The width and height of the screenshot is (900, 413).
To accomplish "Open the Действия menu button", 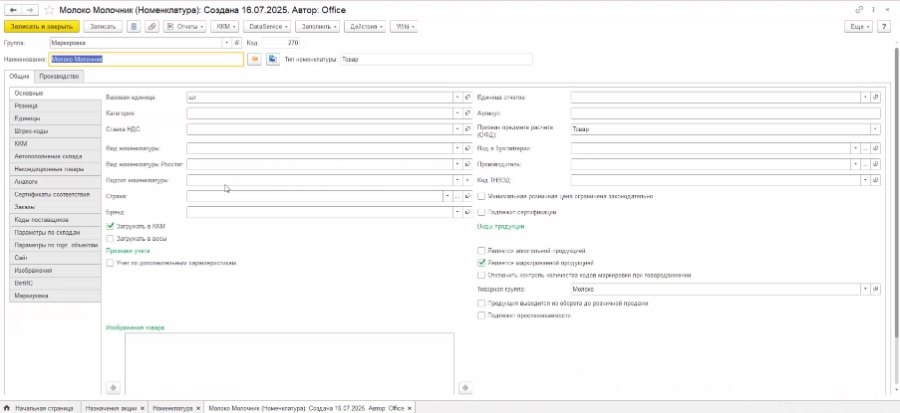I will click(x=365, y=26).
